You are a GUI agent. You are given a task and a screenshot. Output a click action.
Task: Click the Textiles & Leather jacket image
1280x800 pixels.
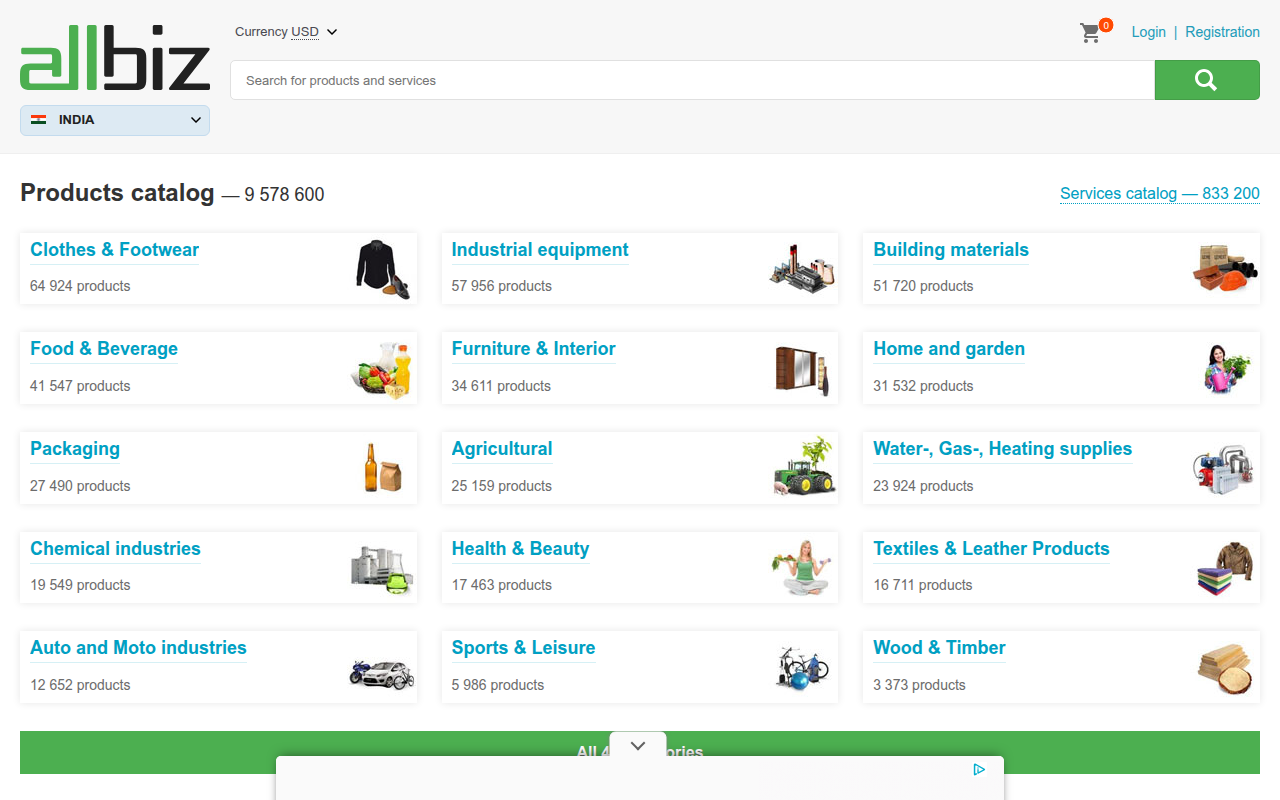tap(1225, 569)
